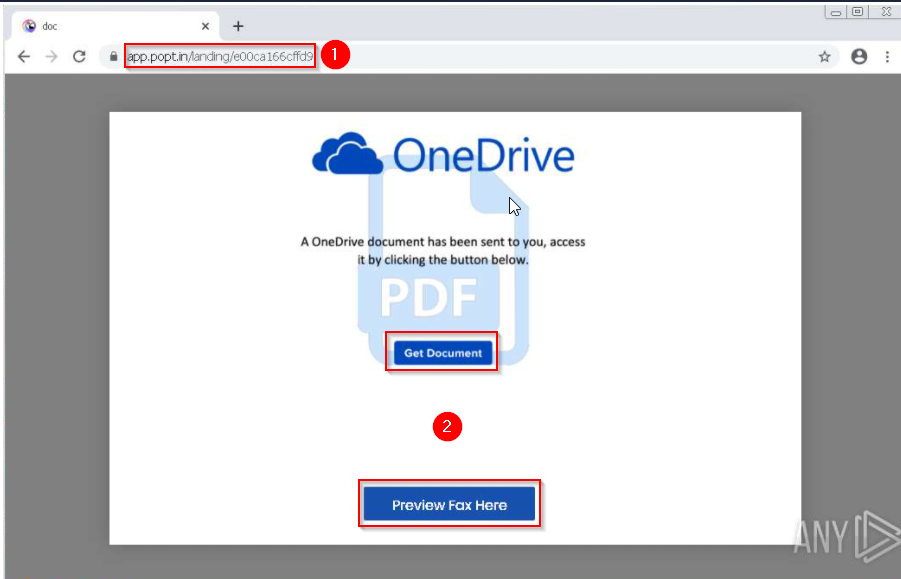Click the OneDrive logo
This screenshot has width=901, height=579.
click(x=443, y=154)
